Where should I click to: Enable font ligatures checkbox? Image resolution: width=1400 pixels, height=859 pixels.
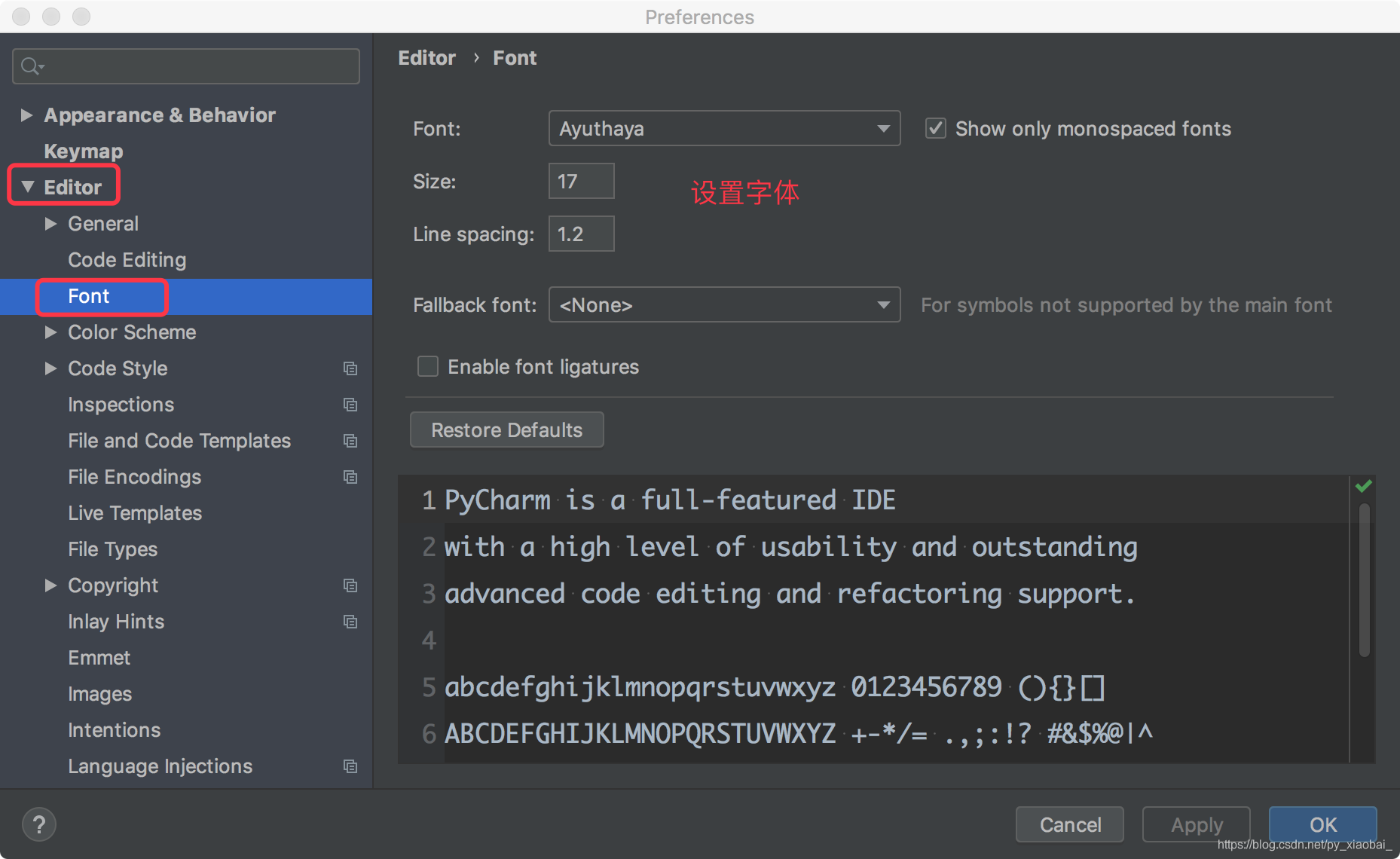tap(428, 367)
